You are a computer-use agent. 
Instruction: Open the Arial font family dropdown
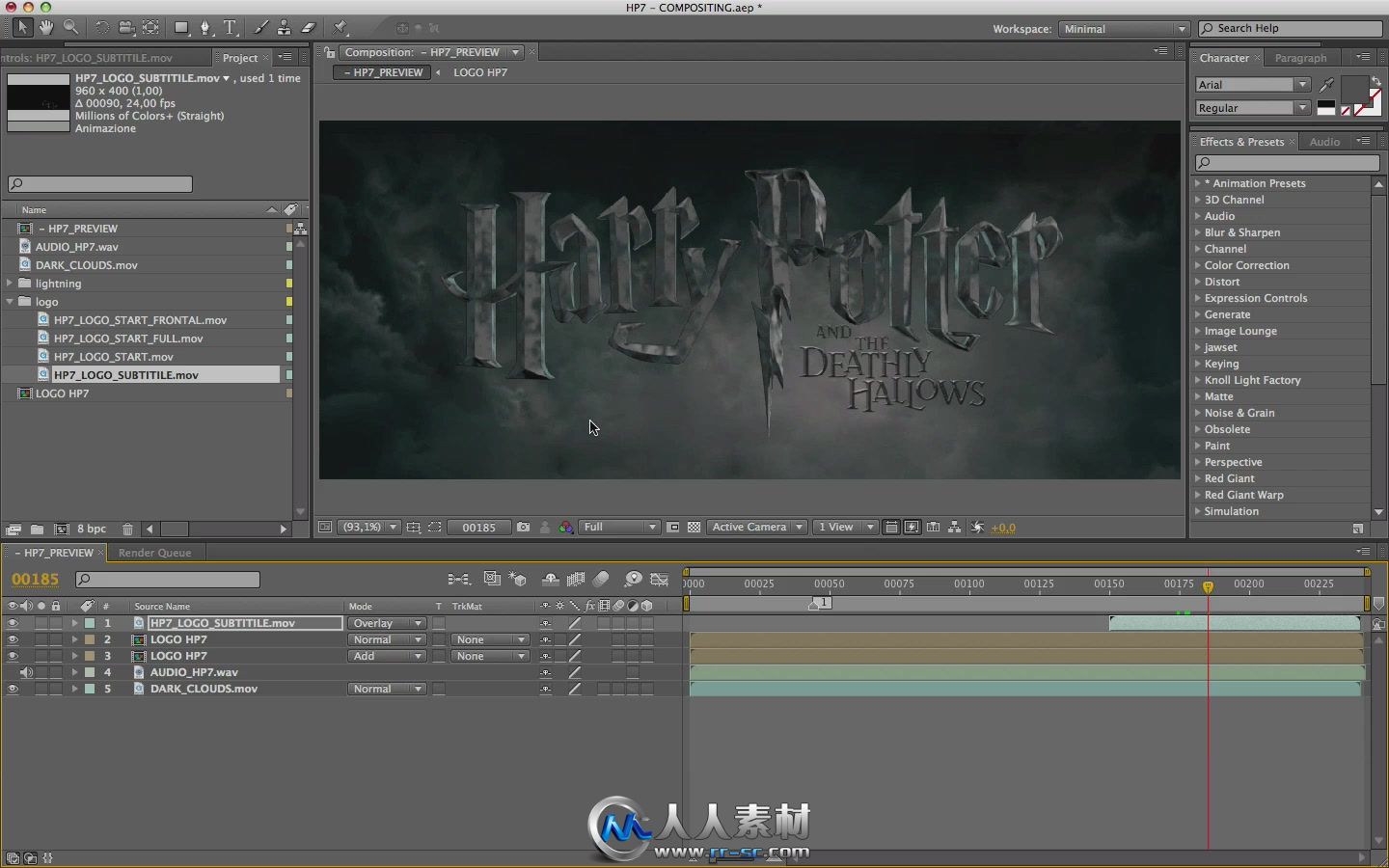coord(1253,85)
